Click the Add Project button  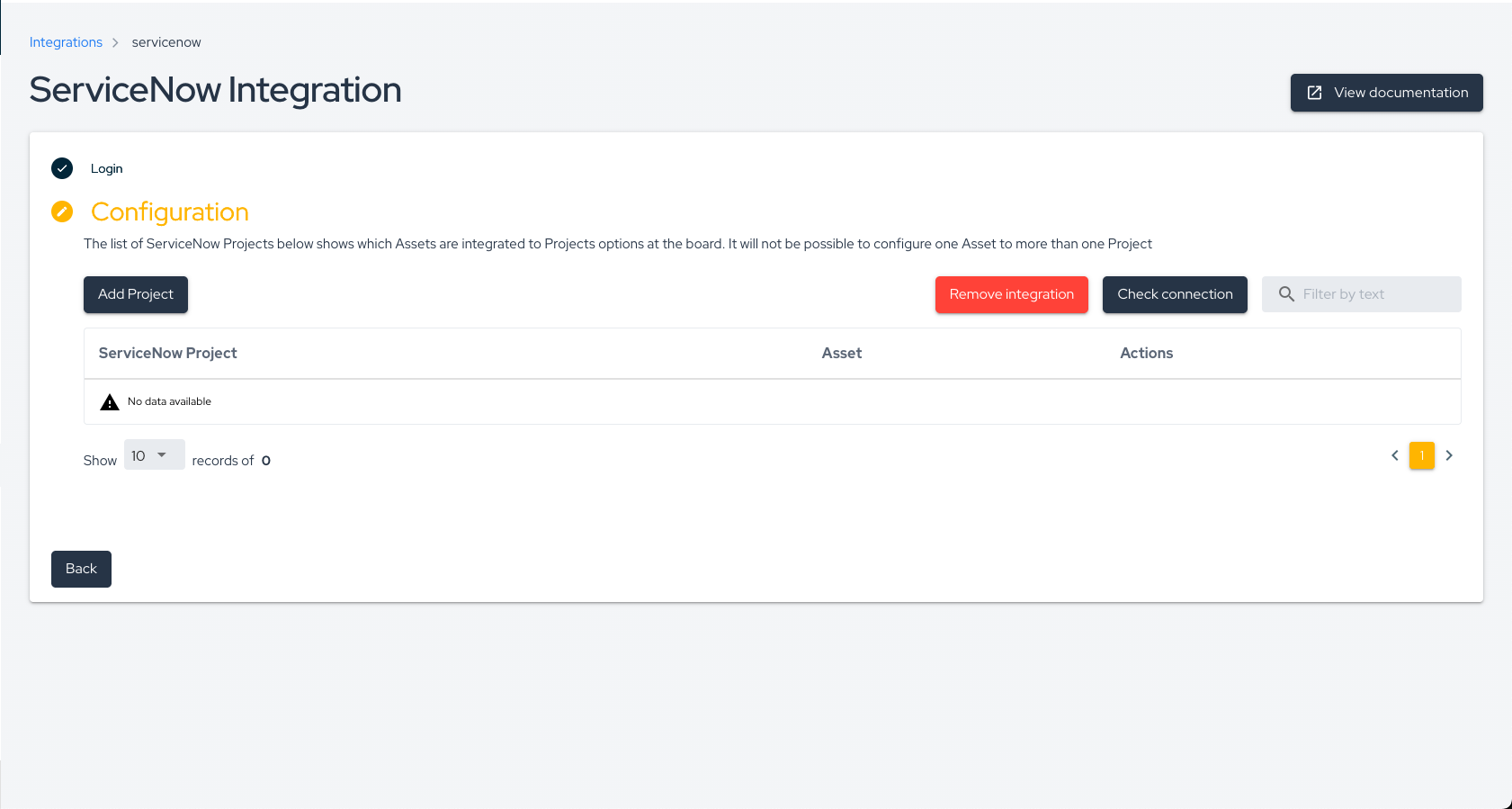point(136,294)
